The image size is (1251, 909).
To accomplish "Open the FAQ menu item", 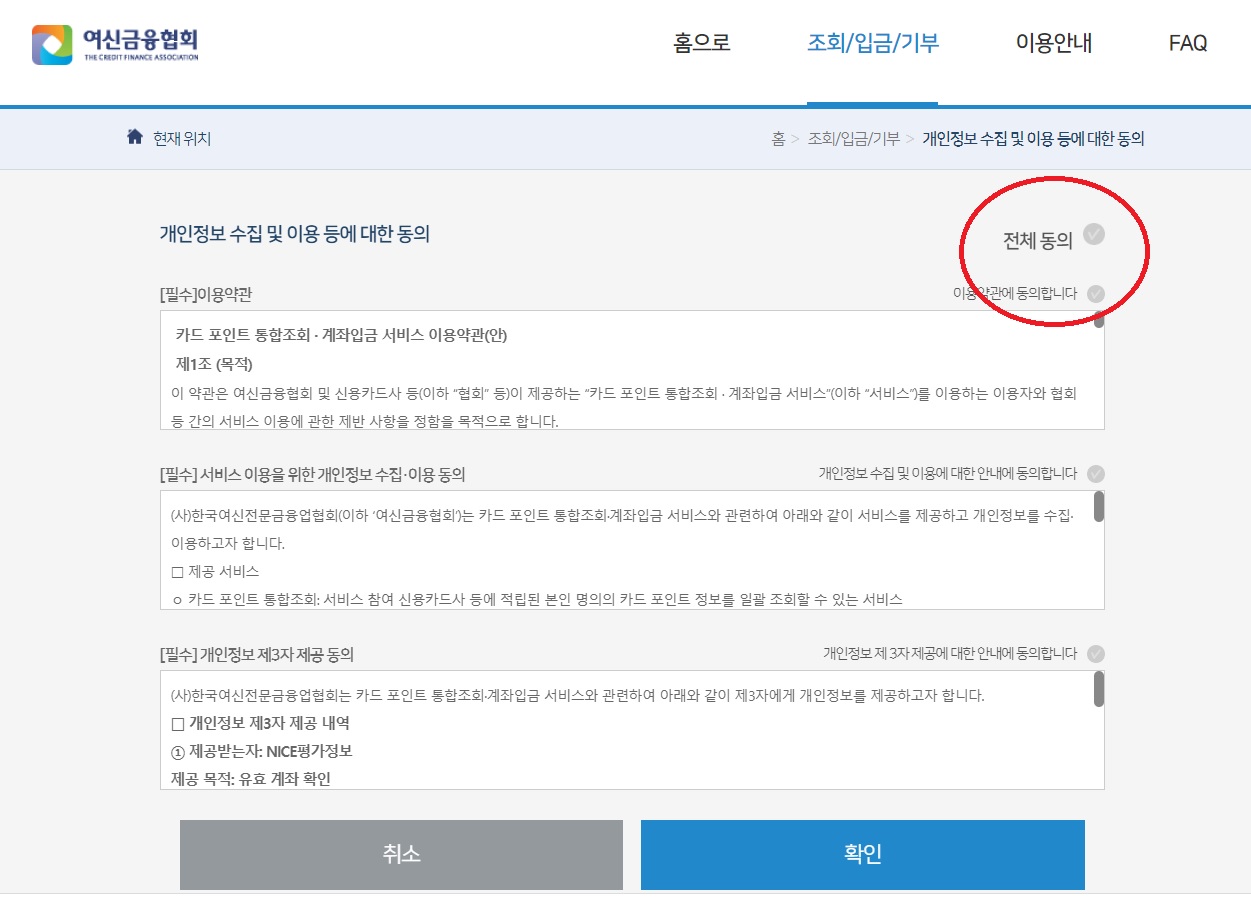I will [1186, 43].
